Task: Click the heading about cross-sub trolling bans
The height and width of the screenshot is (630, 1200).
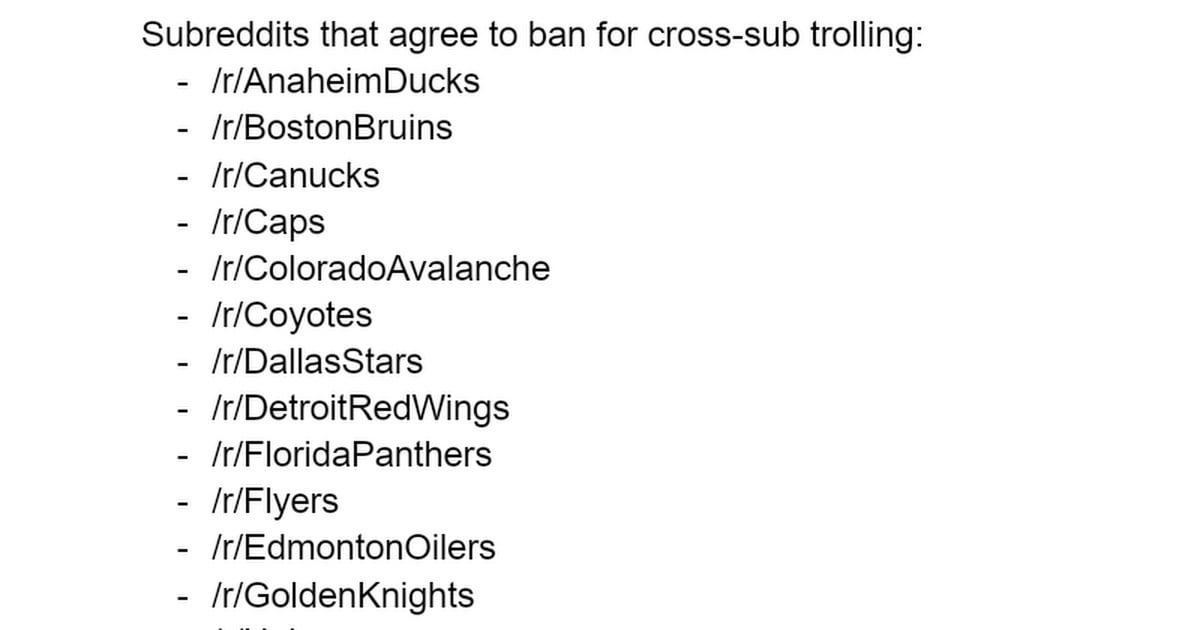Action: click(x=532, y=34)
